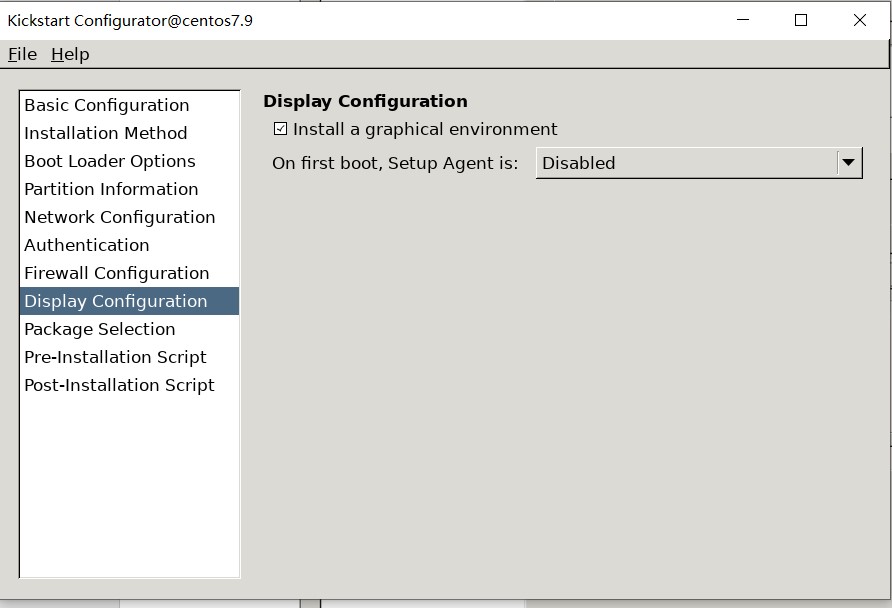Minimize the Kickstart Configurator window
Screen dimensions: 892x608
click(x=742, y=20)
